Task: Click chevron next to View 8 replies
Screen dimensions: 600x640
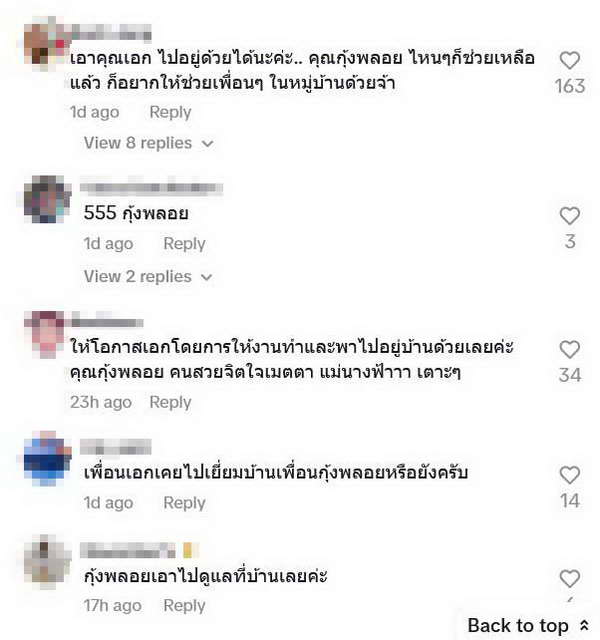Action: pos(207,144)
